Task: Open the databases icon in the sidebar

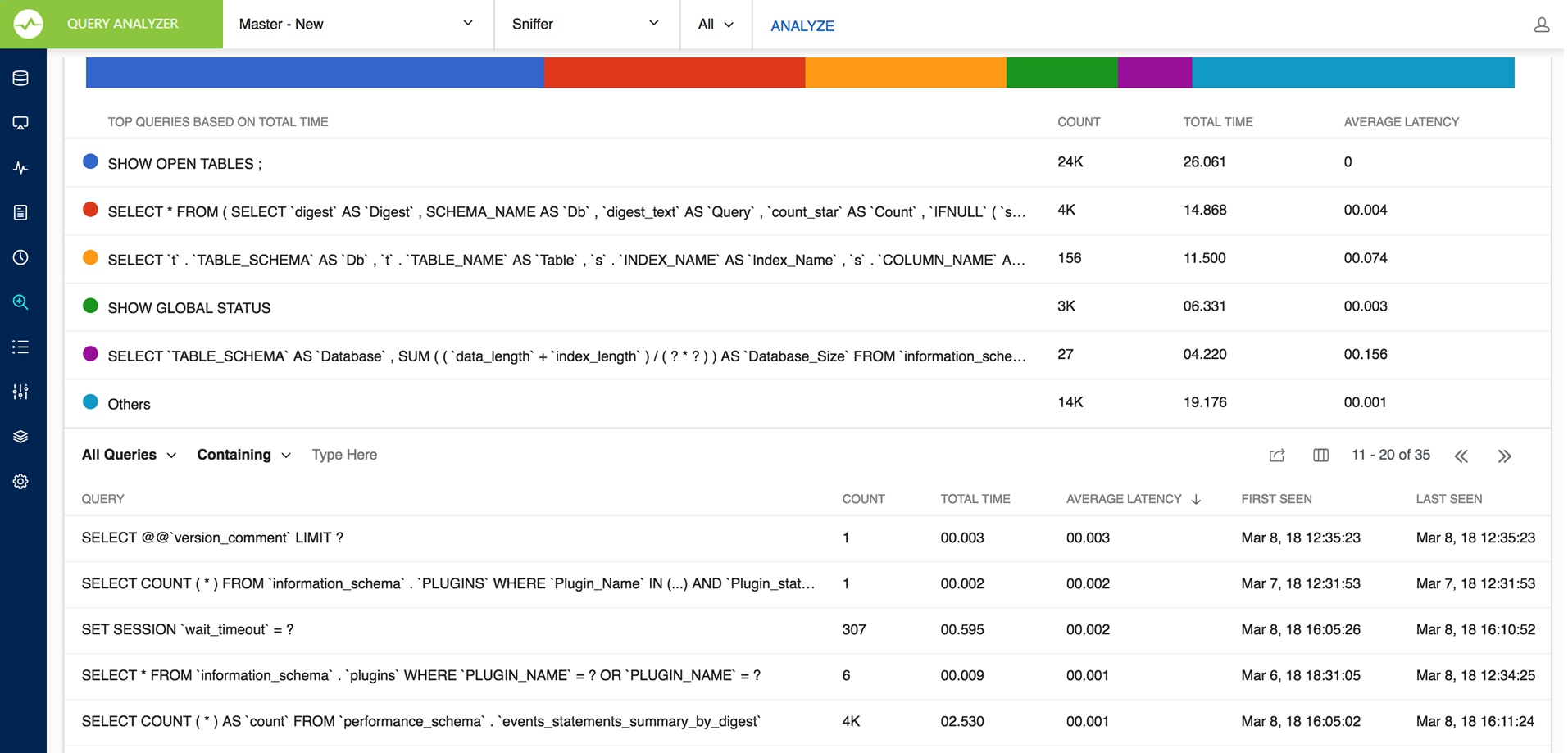Action: [x=20, y=78]
